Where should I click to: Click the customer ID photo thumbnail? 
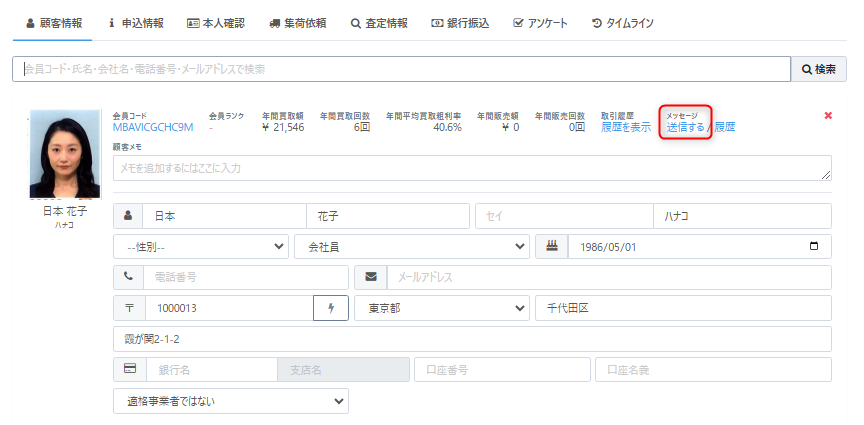tap(65, 153)
